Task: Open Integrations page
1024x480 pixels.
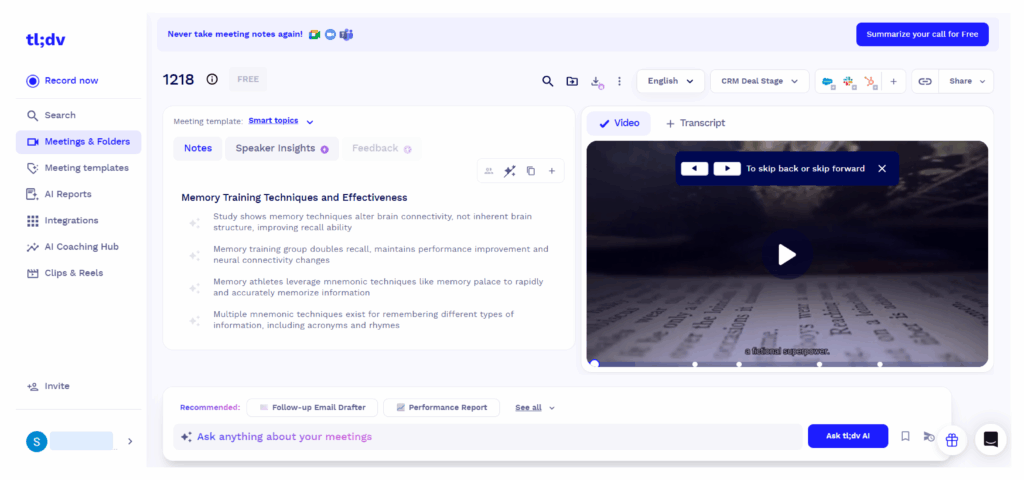Action: tap(62, 221)
